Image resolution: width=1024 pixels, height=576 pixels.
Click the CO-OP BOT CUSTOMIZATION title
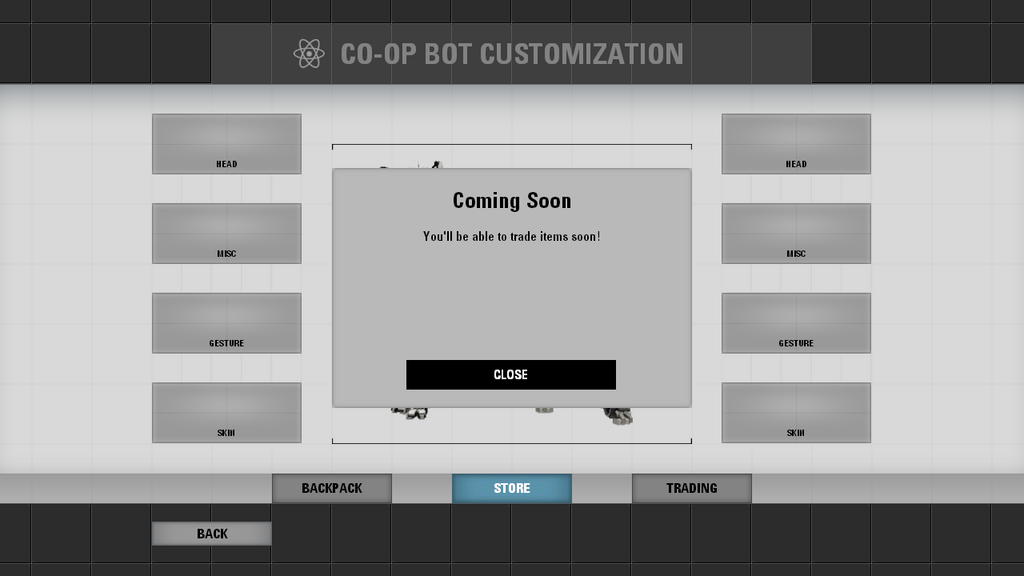pos(512,54)
